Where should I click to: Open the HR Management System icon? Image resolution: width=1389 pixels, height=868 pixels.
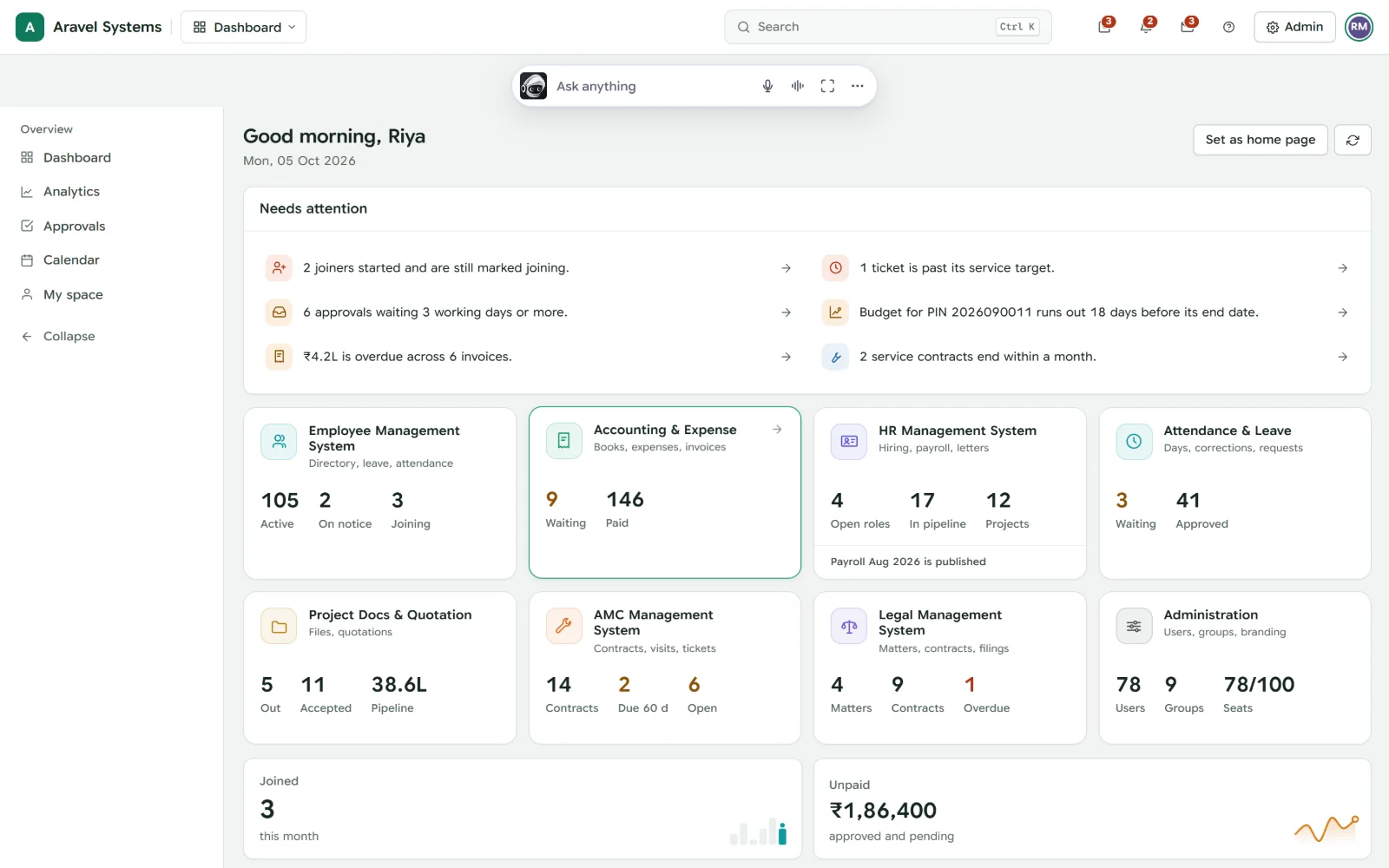[849, 442]
